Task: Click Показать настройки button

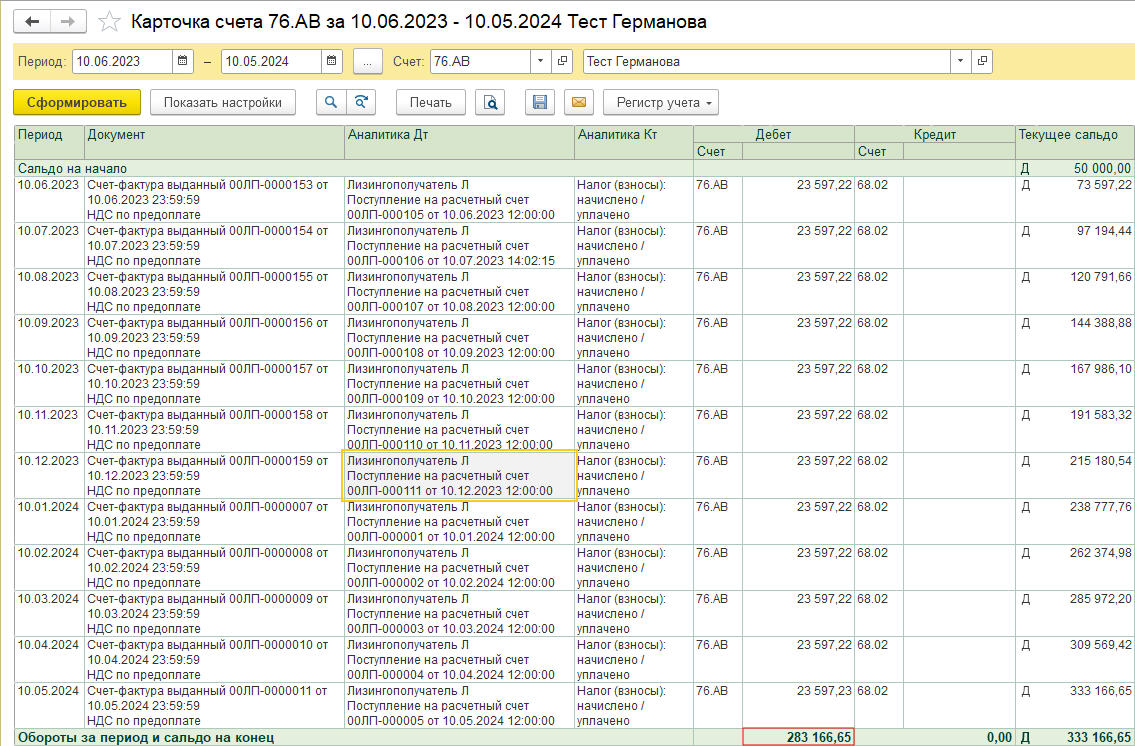Action: [223, 102]
